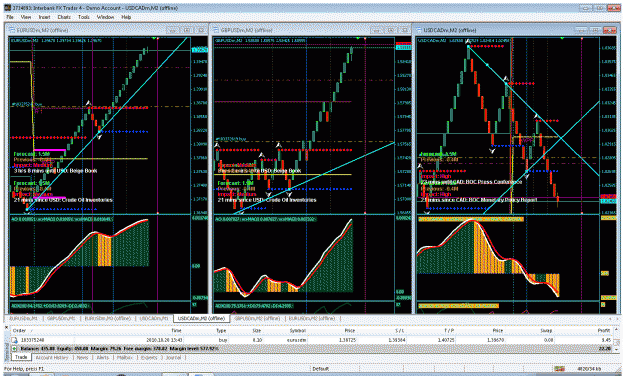
Task: Open the News terminal tab
Action: [x=82, y=357]
